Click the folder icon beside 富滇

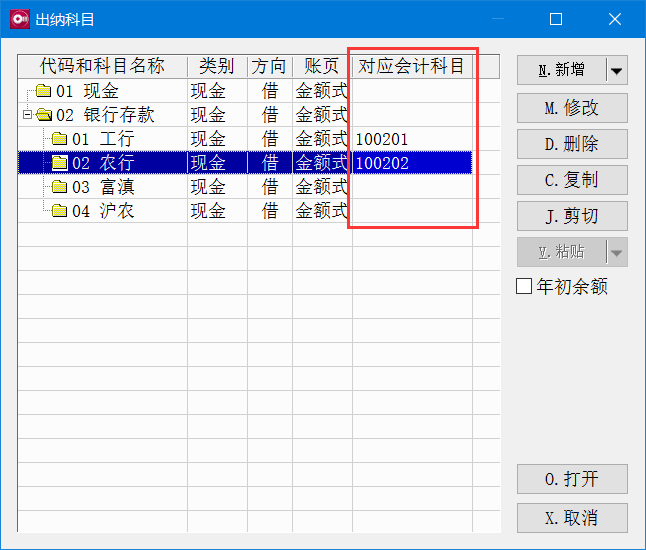(x=59, y=187)
